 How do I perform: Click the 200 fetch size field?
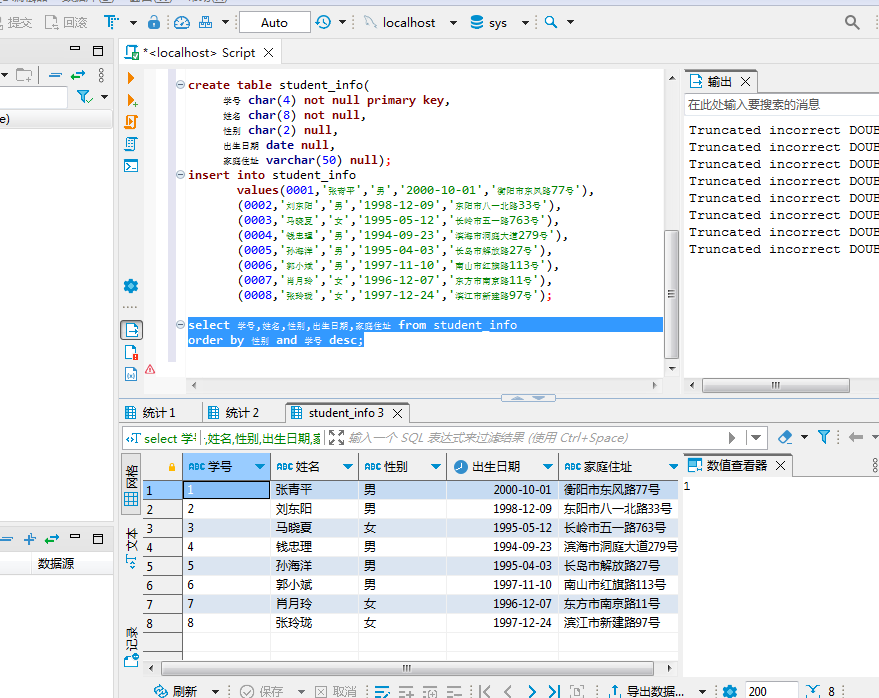pyautogui.click(x=771, y=691)
